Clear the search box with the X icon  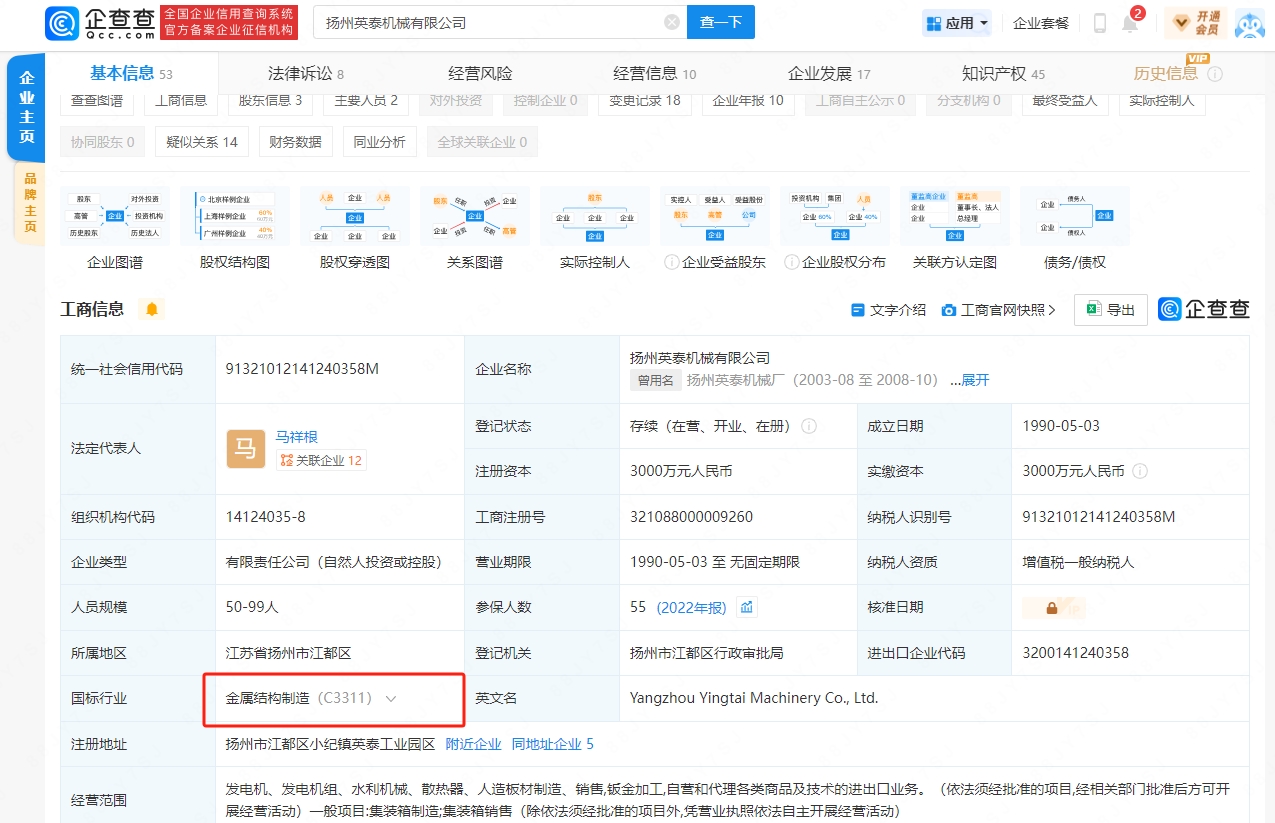[671, 22]
